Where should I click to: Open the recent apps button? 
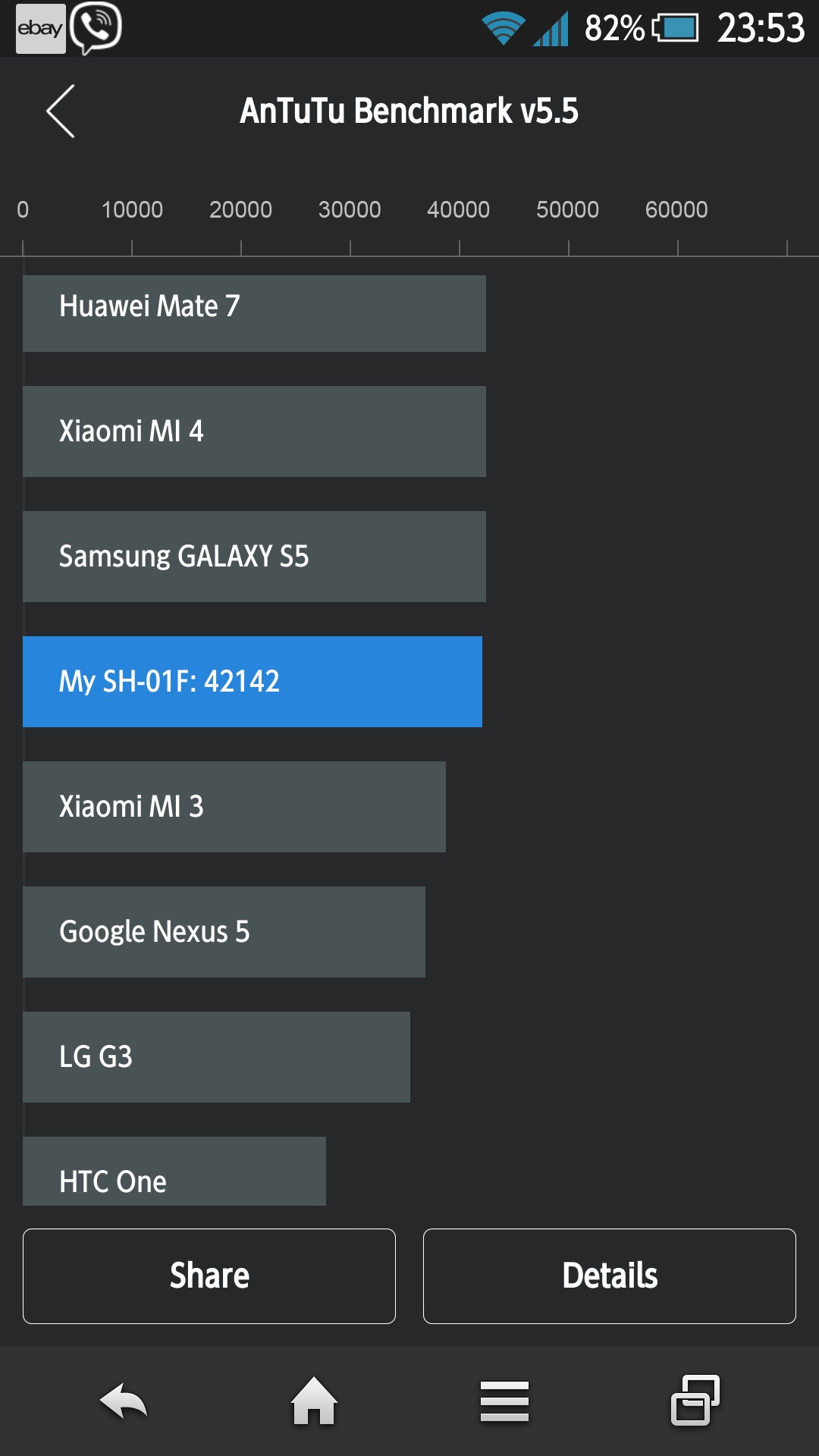(695, 1400)
